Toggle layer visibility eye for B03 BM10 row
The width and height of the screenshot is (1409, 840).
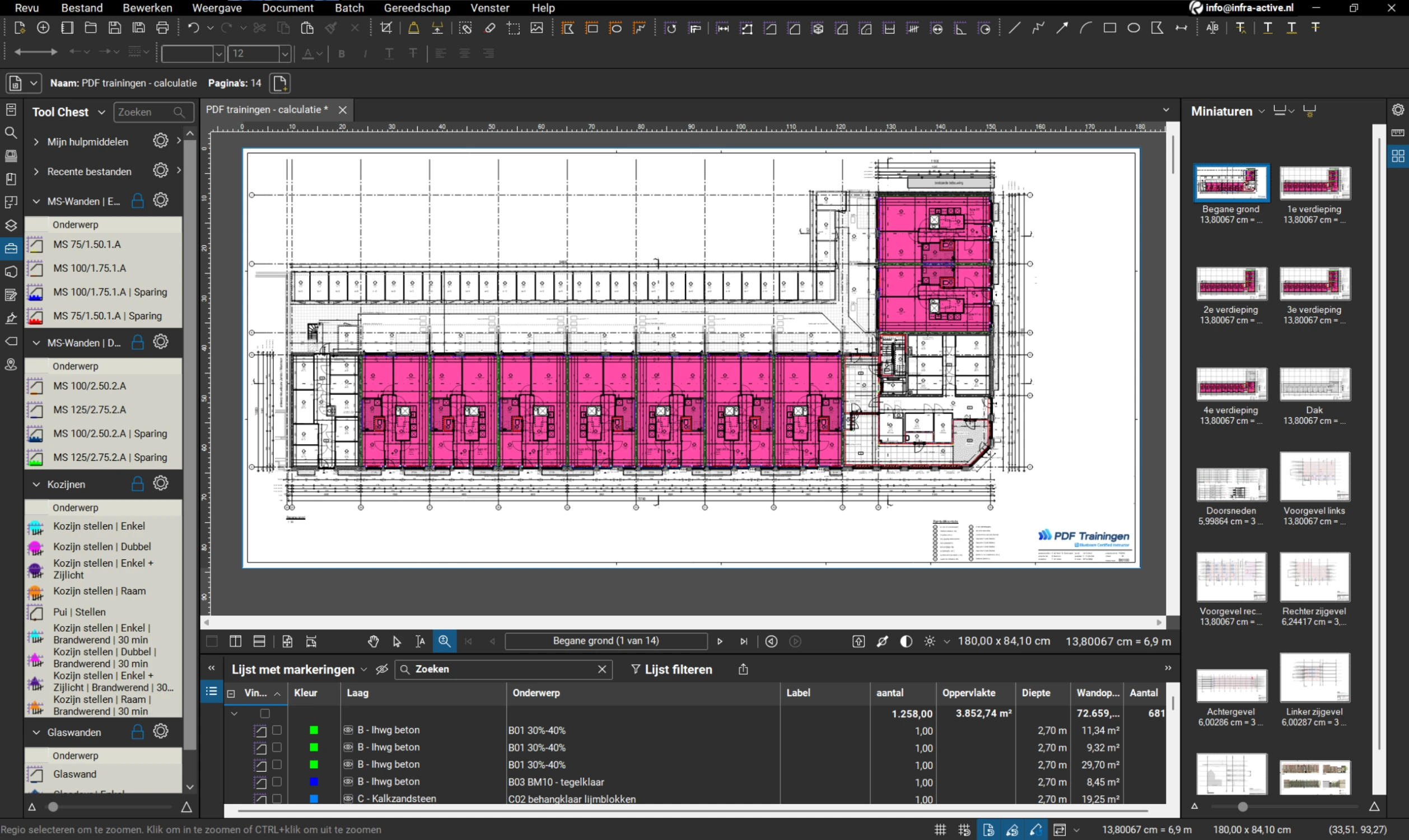click(x=348, y=782)
